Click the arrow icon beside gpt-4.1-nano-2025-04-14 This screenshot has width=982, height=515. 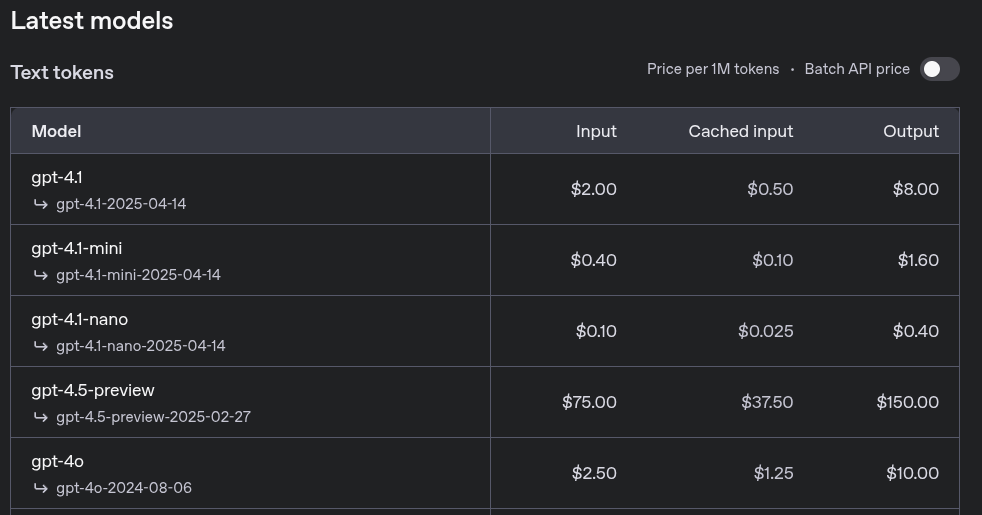pyautogui.click(x=41, y=346)
